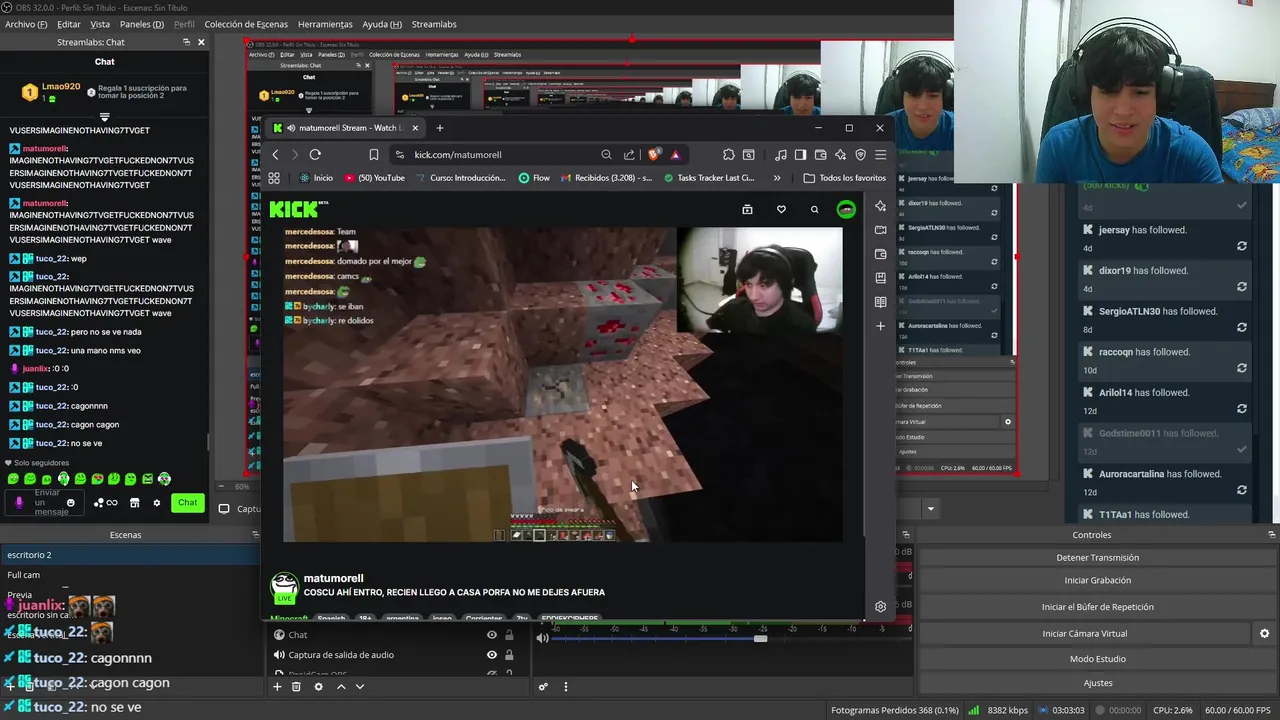Image resolution: width=1280 pixels, height=720 pixels.
Task: Move selected source down
Action: point(360,687)
